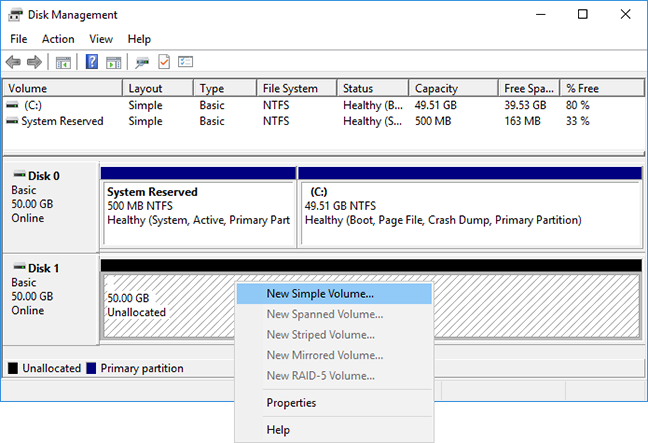
Task: Click the Back arrow toolbar icon
Action: click(13, 62)
